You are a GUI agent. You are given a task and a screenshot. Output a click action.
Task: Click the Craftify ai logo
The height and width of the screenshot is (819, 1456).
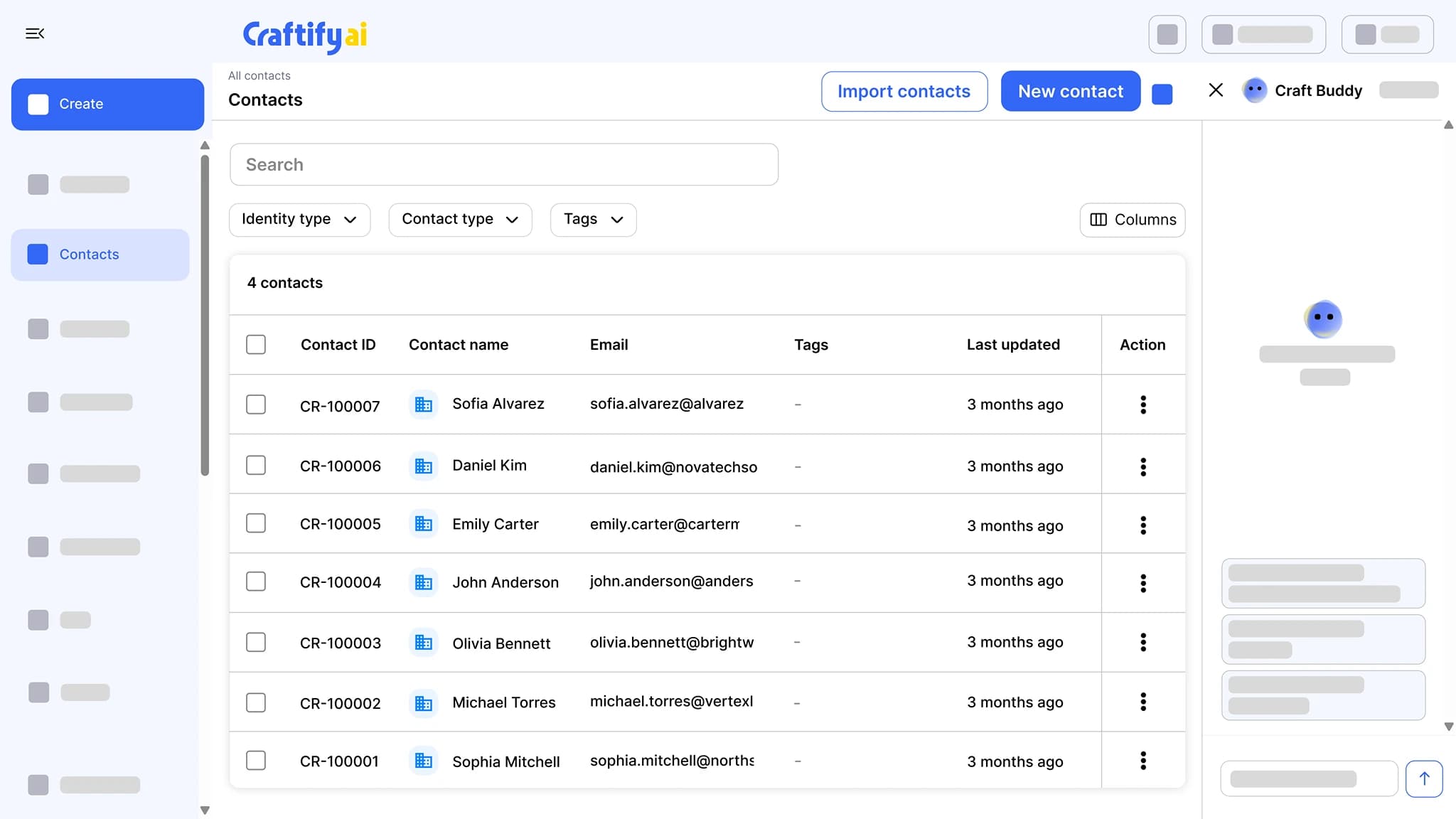(x=305, y=36)
